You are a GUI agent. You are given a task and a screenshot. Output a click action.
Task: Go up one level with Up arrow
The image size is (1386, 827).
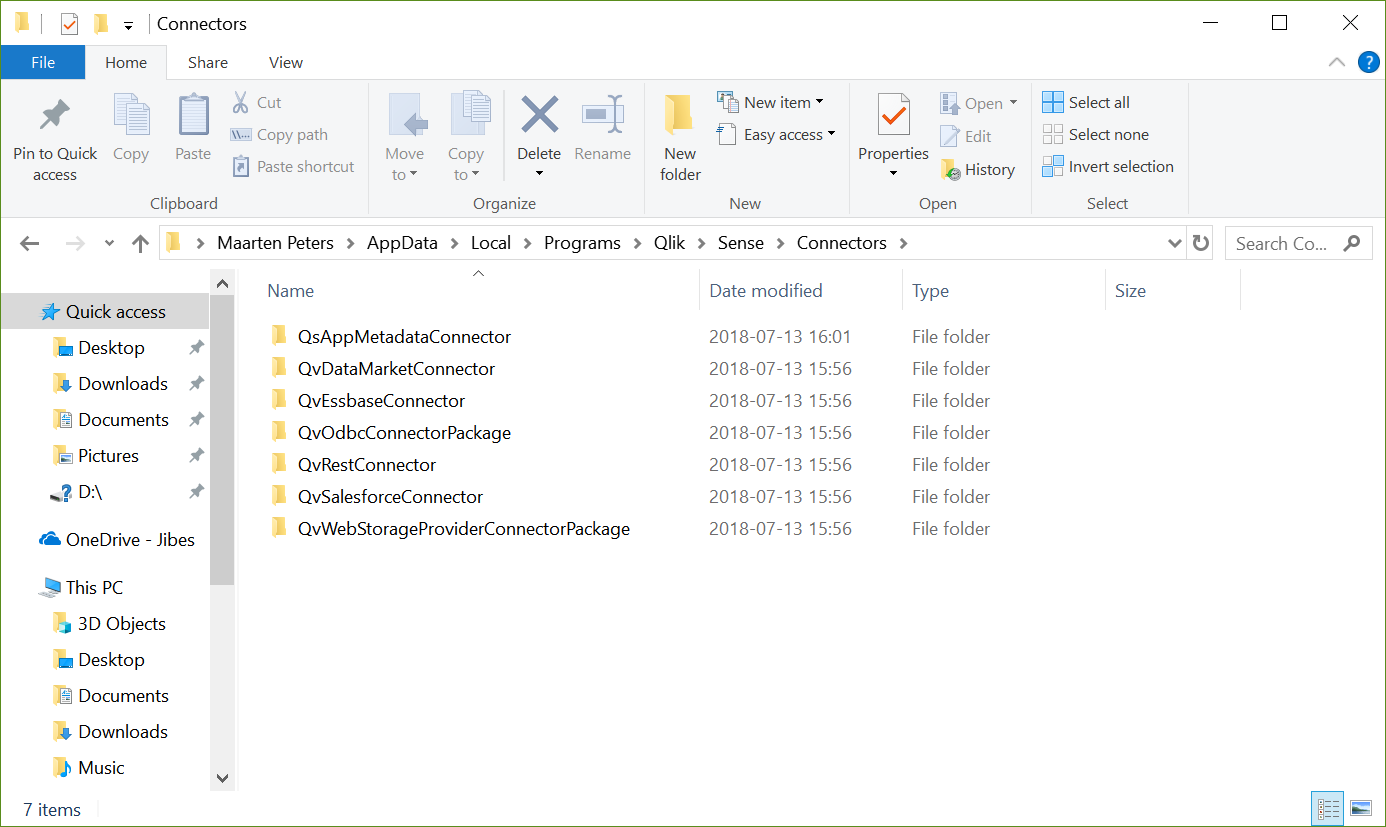tap(140, 243)
